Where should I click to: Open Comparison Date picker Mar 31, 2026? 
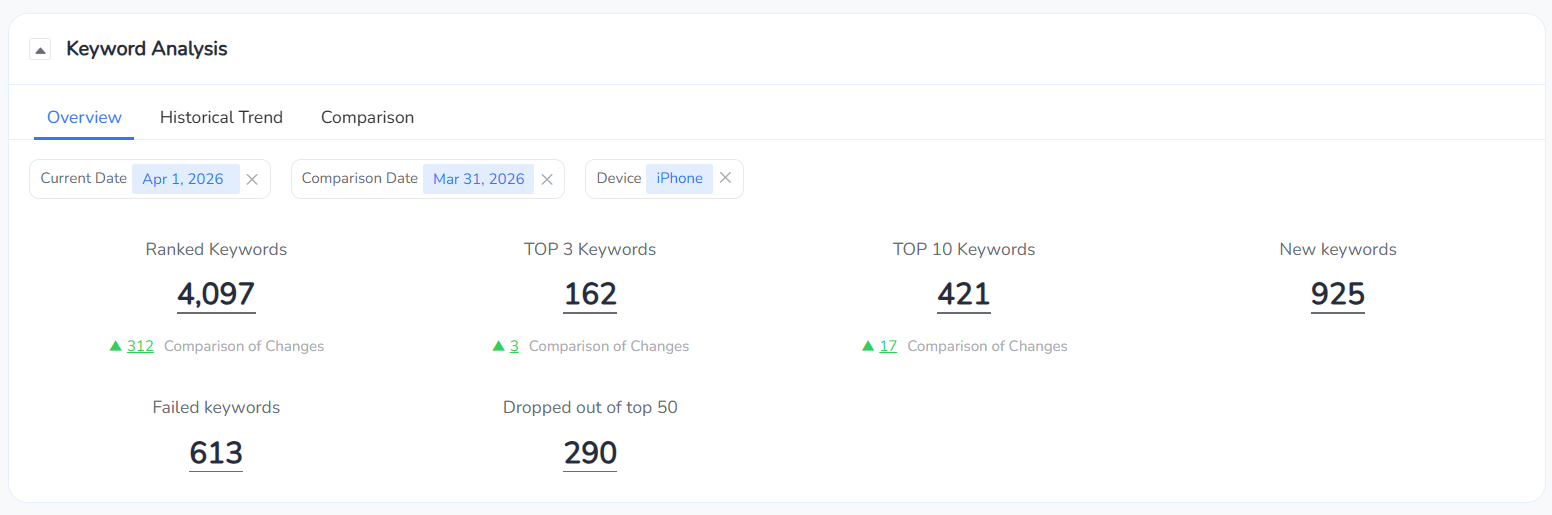pyautogui.click(x=478, y=179)
